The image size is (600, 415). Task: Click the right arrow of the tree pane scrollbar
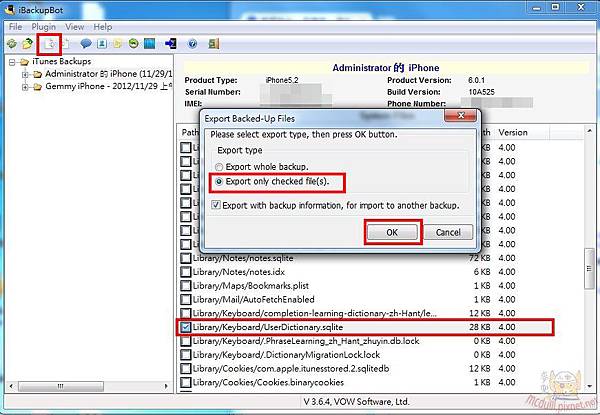click(166, 386)
